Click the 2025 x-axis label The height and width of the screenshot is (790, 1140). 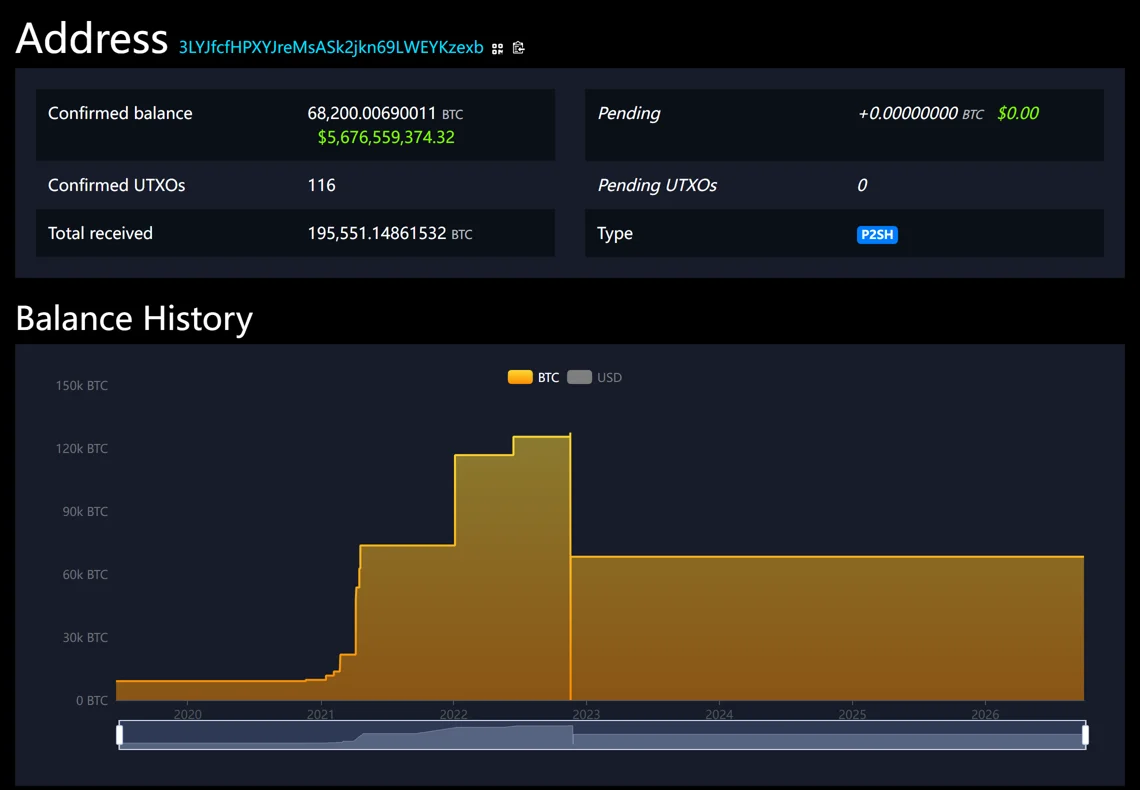tap(852, 714)
